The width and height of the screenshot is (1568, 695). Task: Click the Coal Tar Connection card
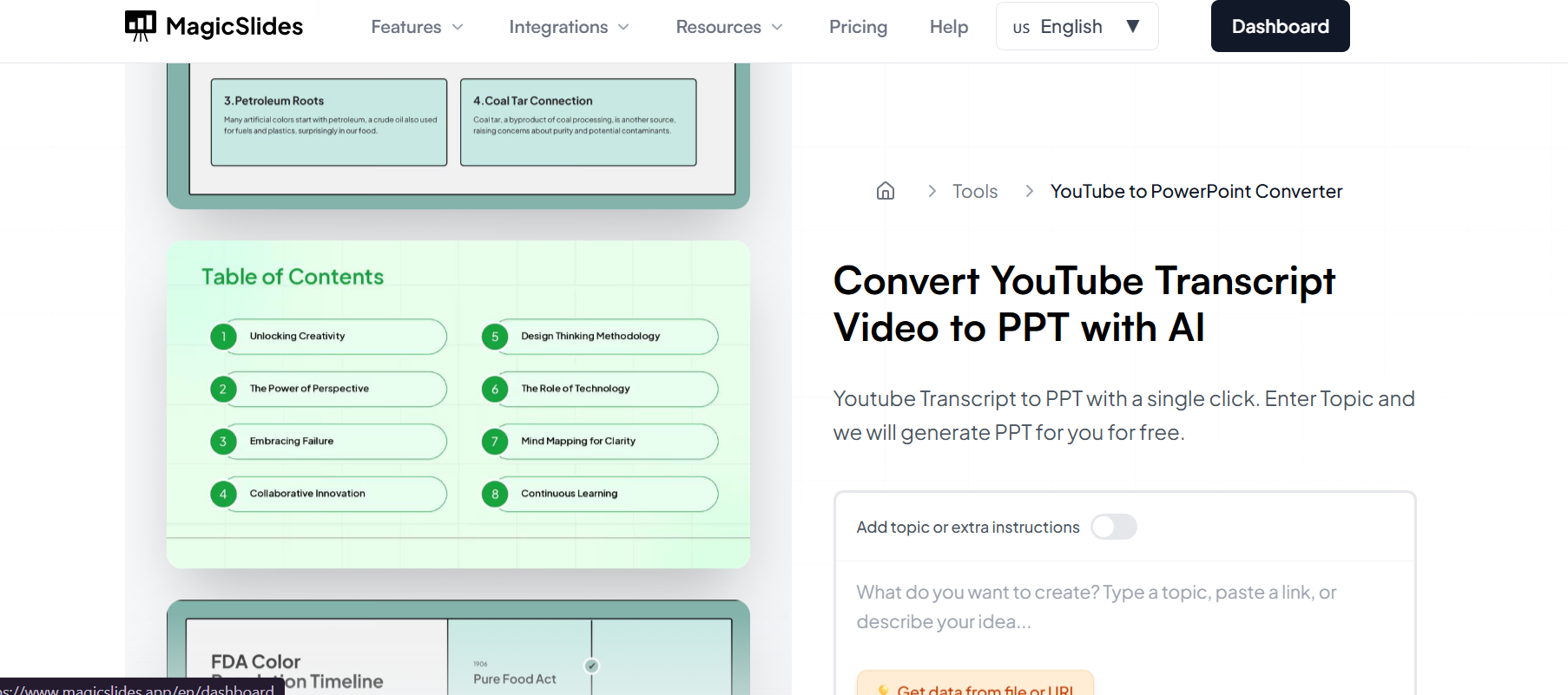[x=578, y=122]
